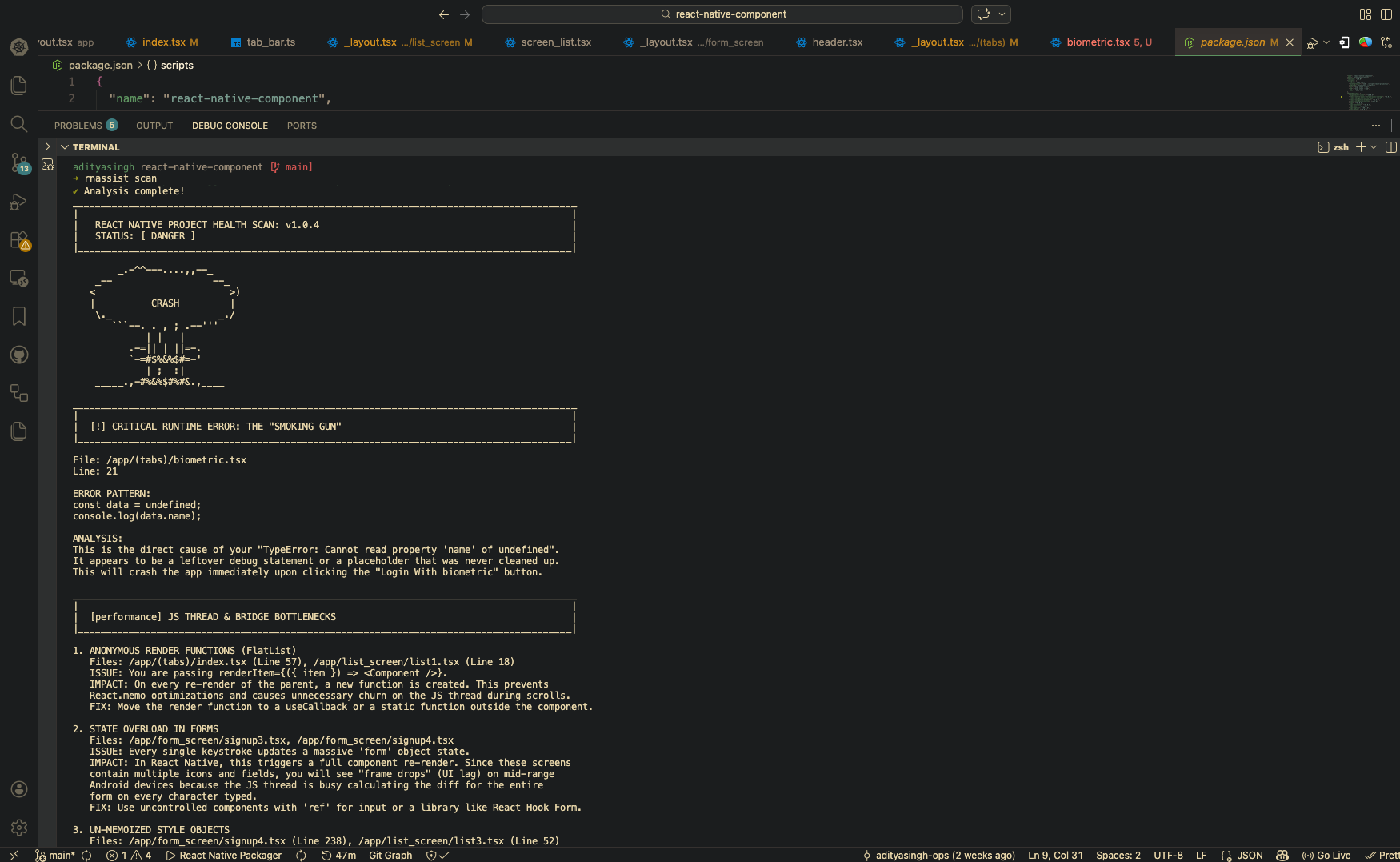The height and width of the screenshot is (862, 1400).
Task: Start debugging with the Run and Debug toolbar icon
Action: [1313, 42]
